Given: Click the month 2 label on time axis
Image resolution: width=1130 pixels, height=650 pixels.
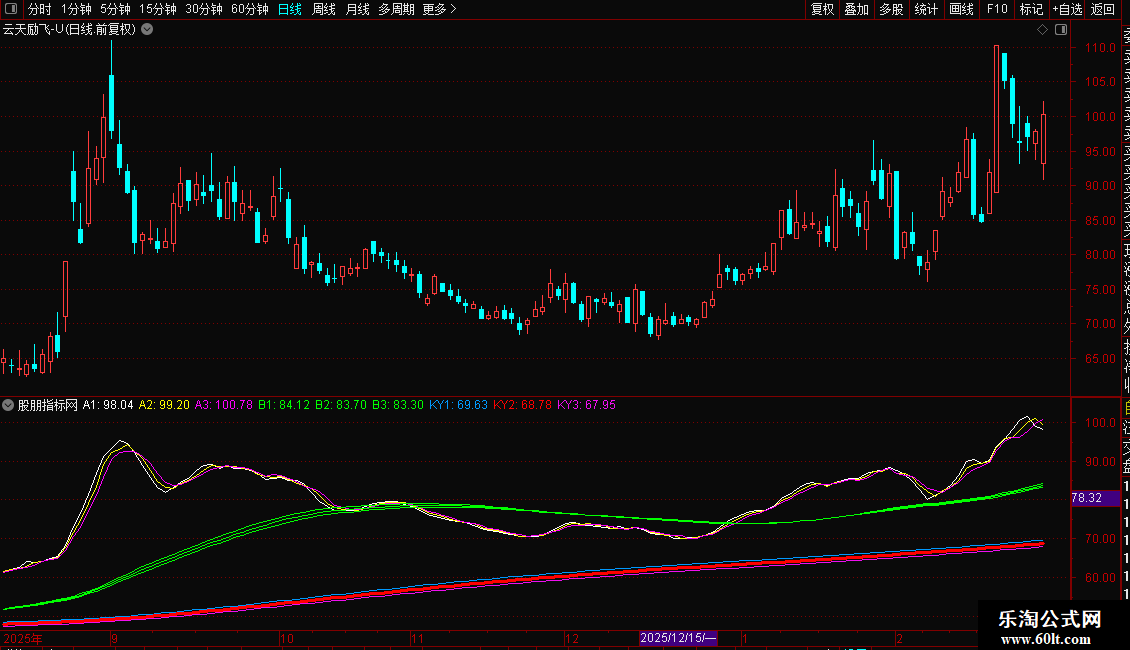Looking at the screenshot, I should [899, 638].
